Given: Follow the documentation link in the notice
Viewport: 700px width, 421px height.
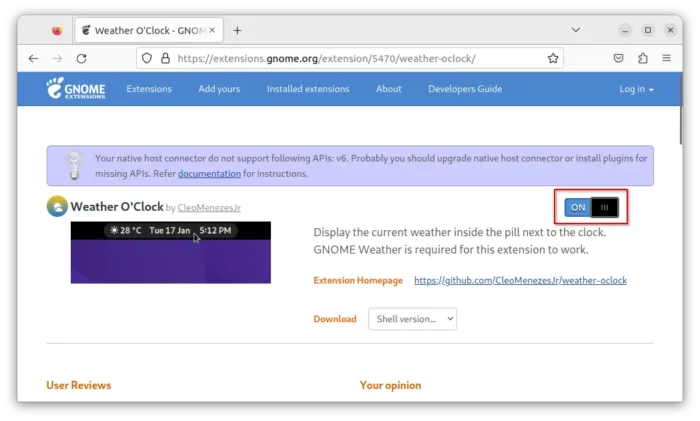Looking at the screenshot, I should pos(209,174).
